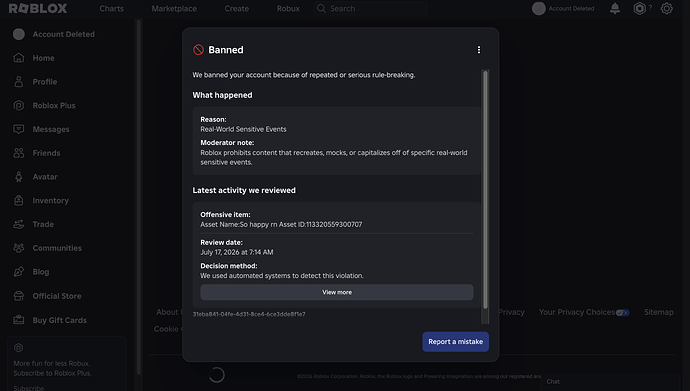Viewport: 690px width, 391px height.
Task: Click the 'What happened' heading
Action: pyautogui.click(x=222, y=95)
